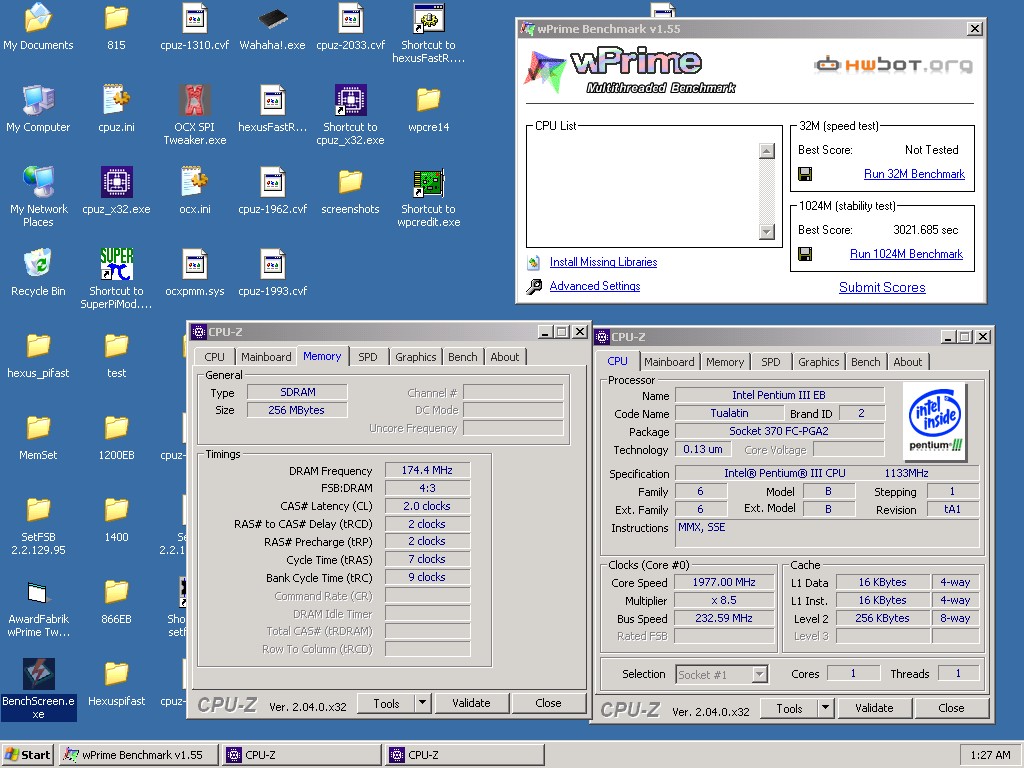The image size is (1024, 768).
Task: Open About tab in right CPU-Z window
Action: coord(908,362)
